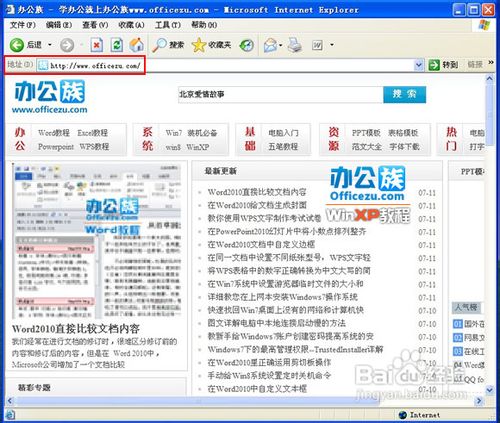Click the Windows flag logo
The height and width of the screenshot is (423, 500).
pyautogui.click(x=484, y=25)
